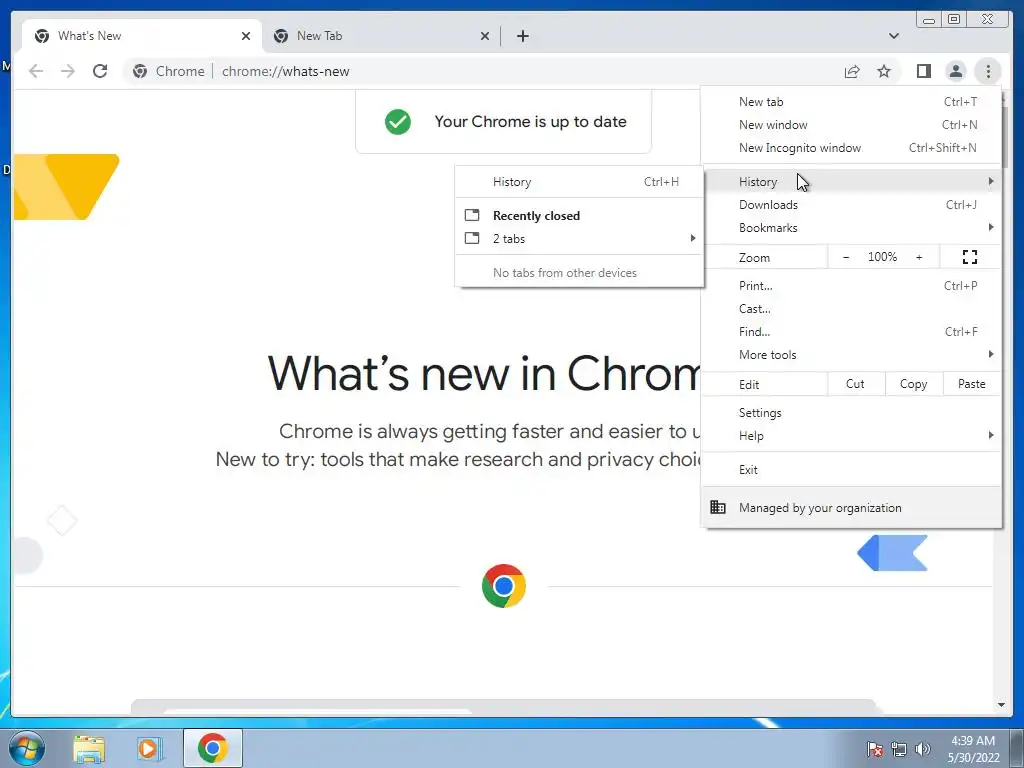Open the tab search chevron
The height and width of the screenshot is (768, 1024).
pyautogui.click(x=893, y=36)
